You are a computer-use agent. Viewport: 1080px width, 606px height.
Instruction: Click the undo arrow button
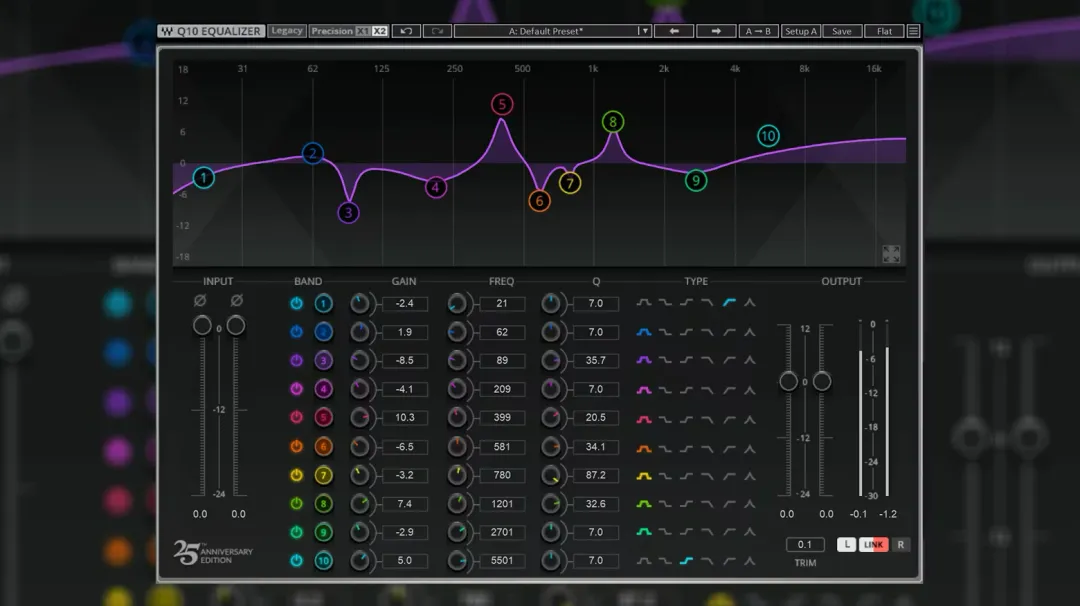[406, 31]
